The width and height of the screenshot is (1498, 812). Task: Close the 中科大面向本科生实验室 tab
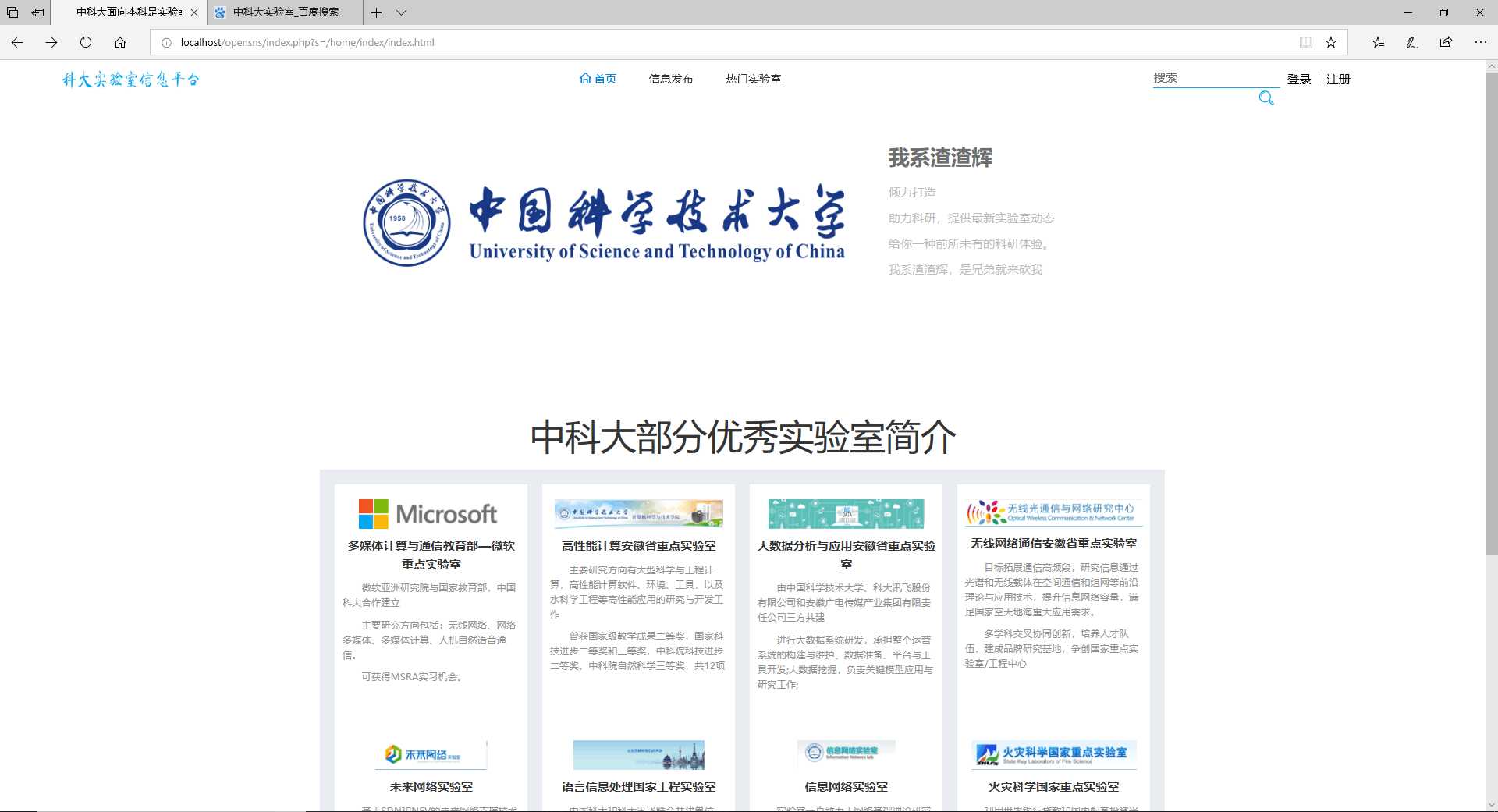click(x=194, y=12)
